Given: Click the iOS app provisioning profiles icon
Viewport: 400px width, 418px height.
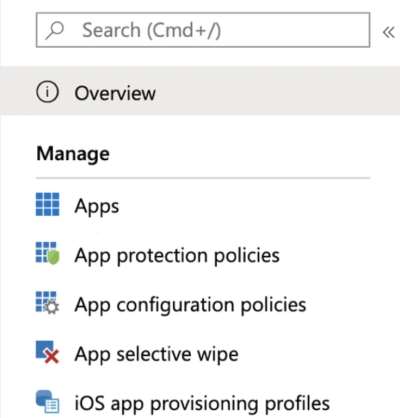Looking at the screenshot, I should (x=48, y=401).
